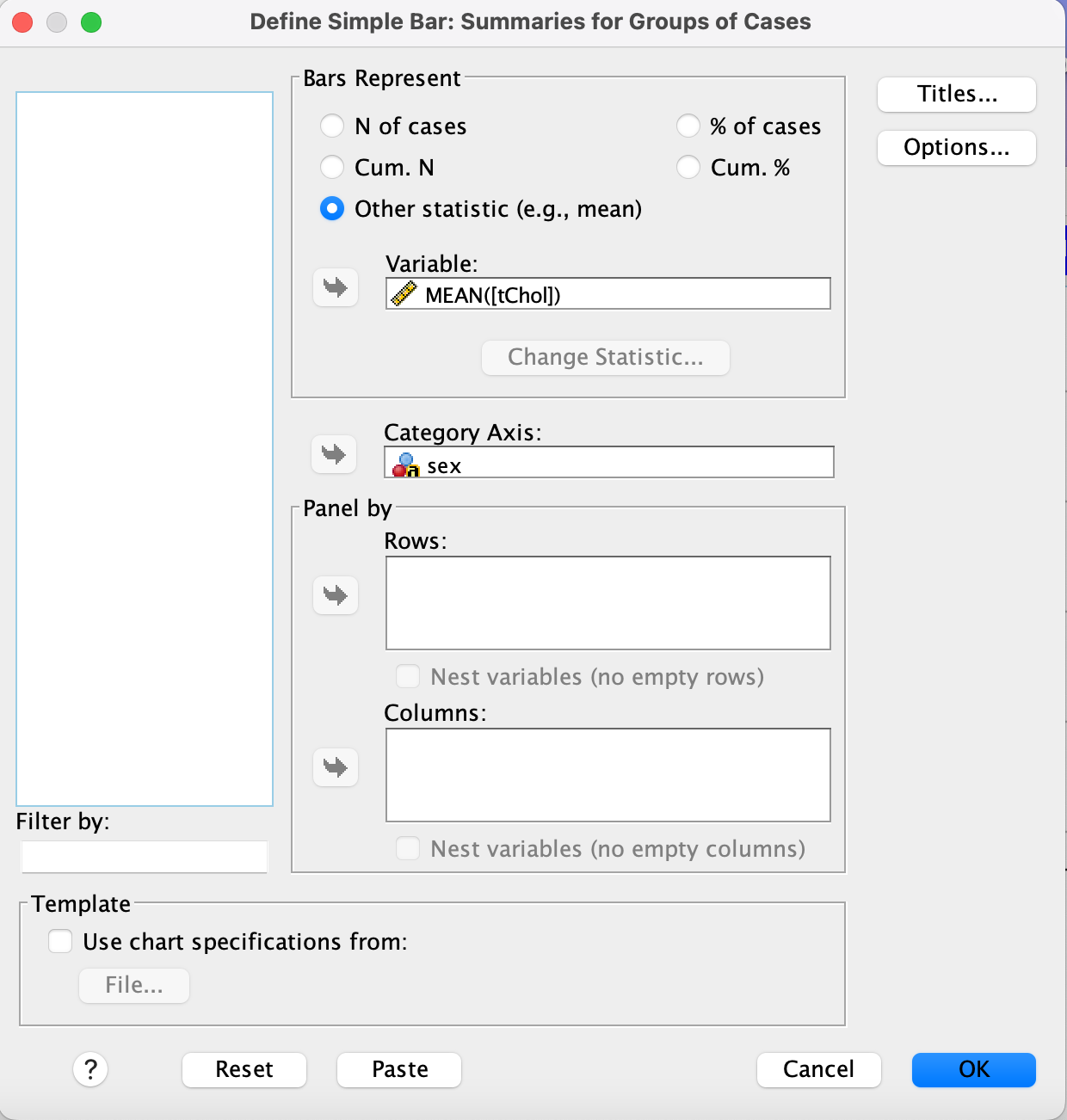Enable Use chart specifications from checkbox
1067x1120 pixels.
(x=60, y=942)
